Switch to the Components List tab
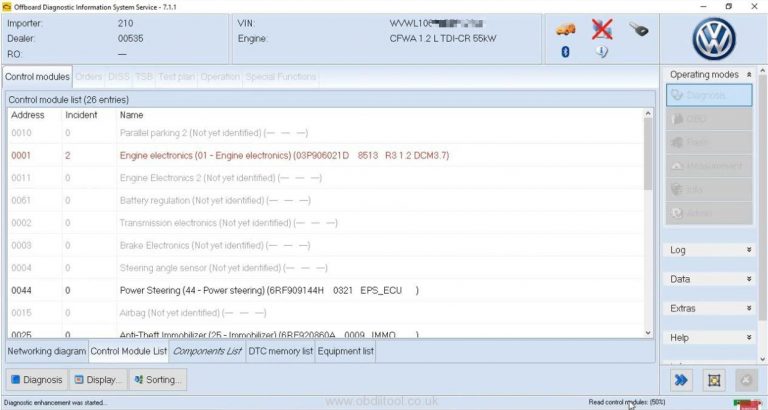 click(x=208, y=351)
